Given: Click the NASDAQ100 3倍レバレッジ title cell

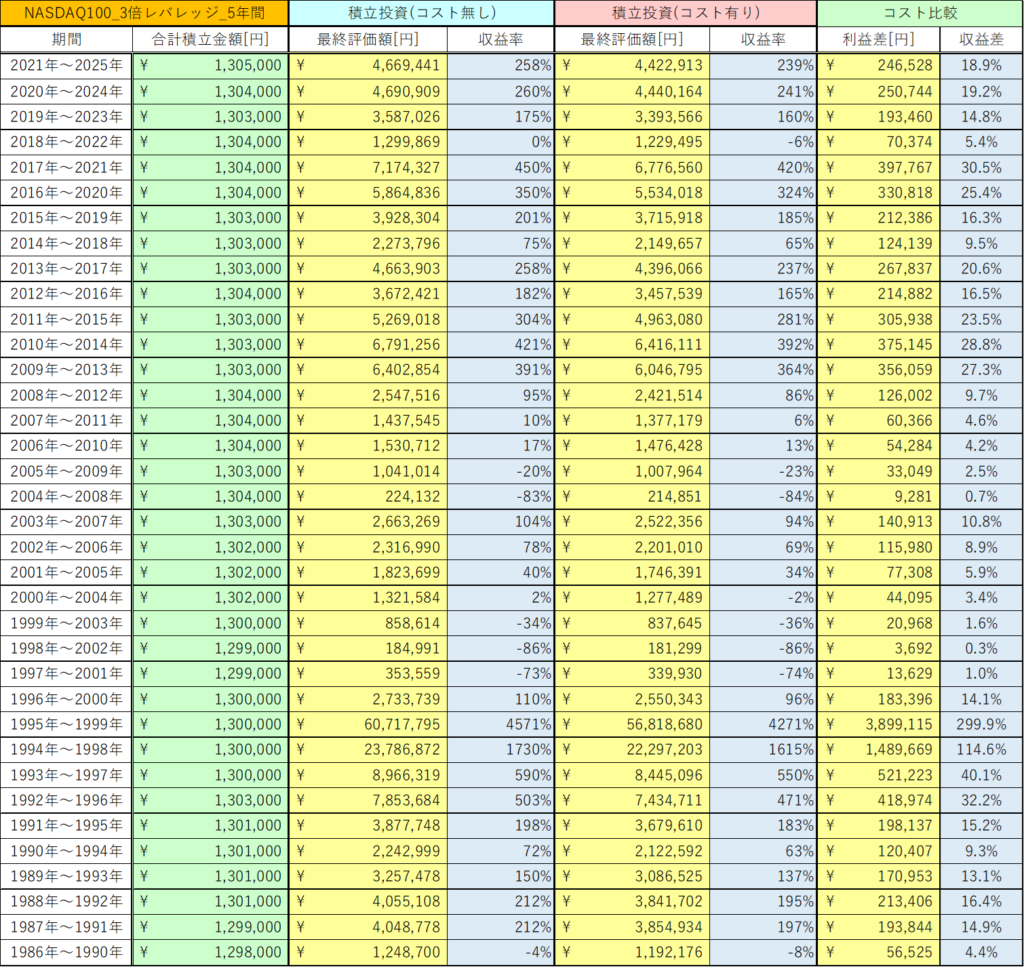Looking at the screenshot, I should tap(144, 13).
